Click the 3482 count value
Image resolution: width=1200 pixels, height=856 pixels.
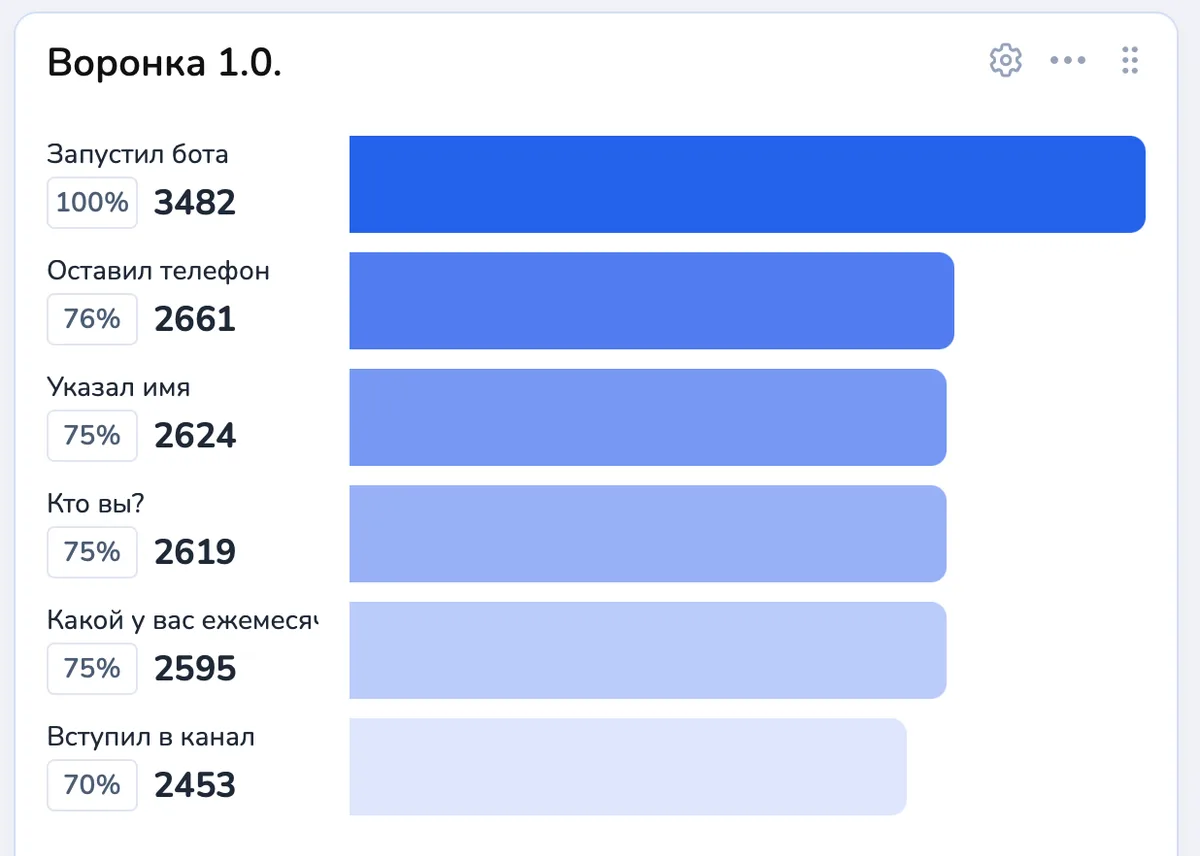click(x=195, y=203)
